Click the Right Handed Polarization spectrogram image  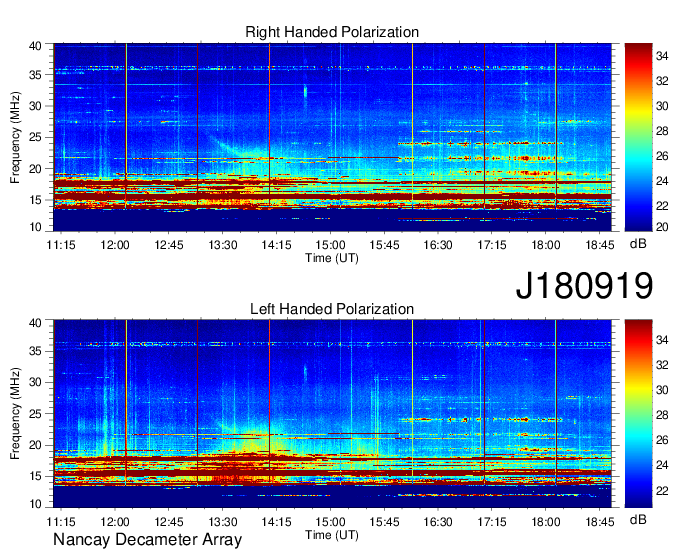coord(332,137)
